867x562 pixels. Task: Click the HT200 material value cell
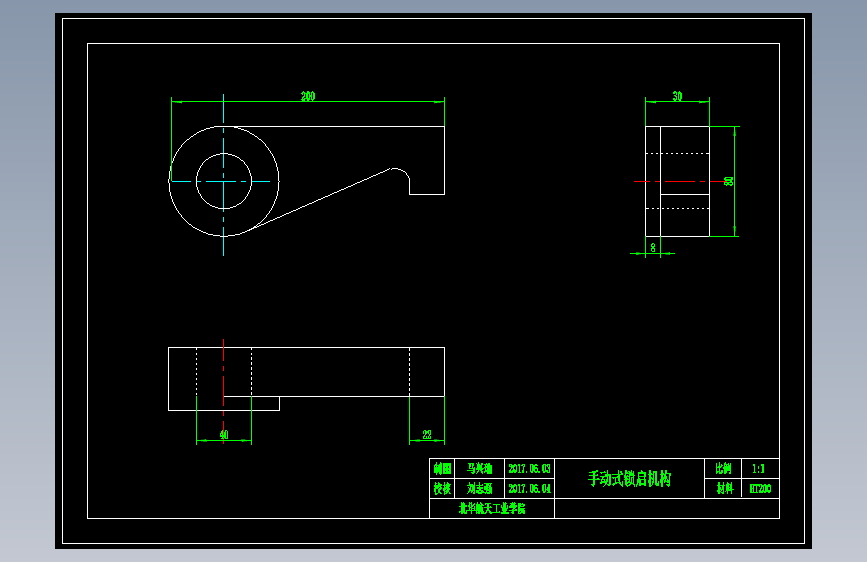coord(760,488)
